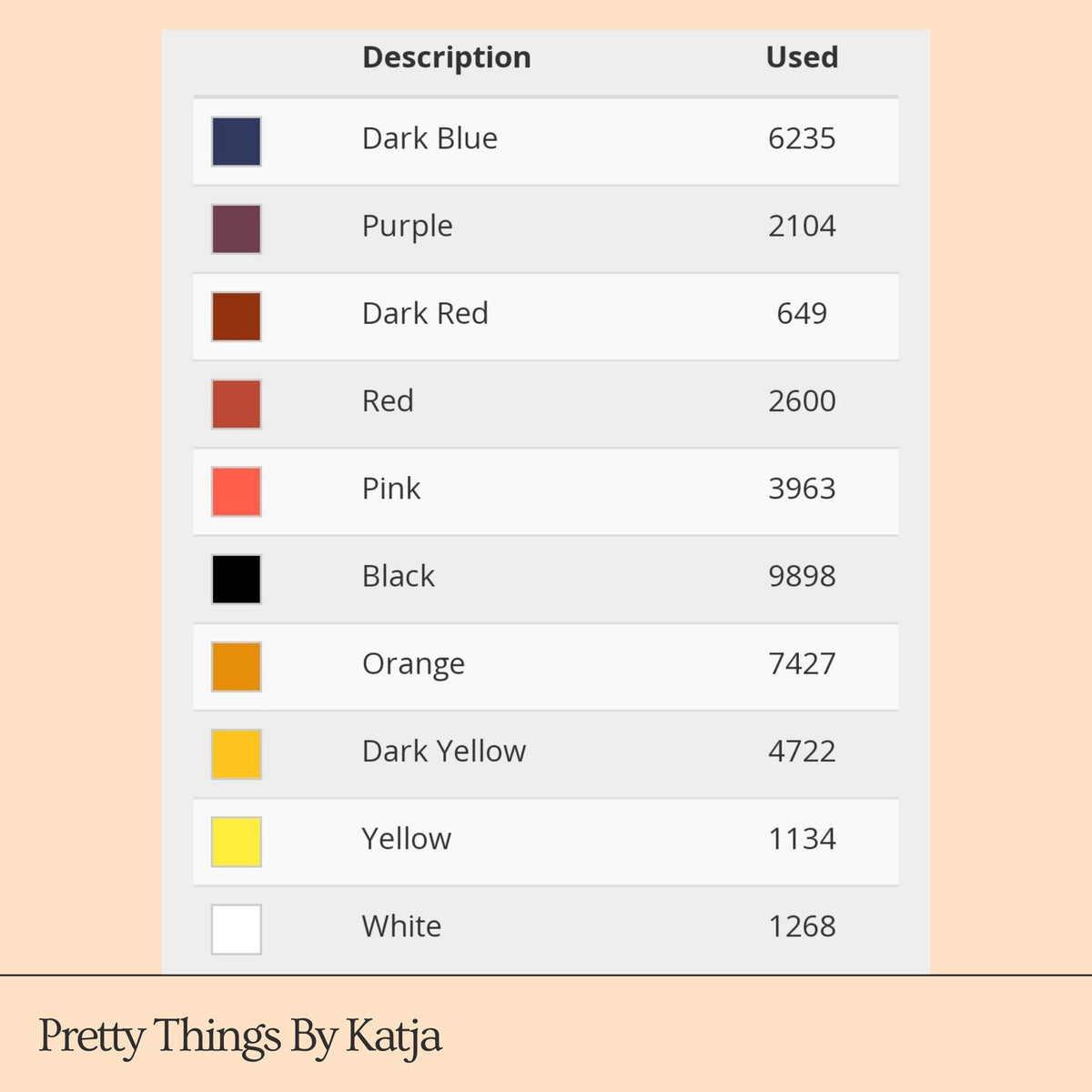Image resolution: width=1092 pixels, height=1092 pixels.
Task: Click the Dark Yellow description label
Action: coord(444,752)
